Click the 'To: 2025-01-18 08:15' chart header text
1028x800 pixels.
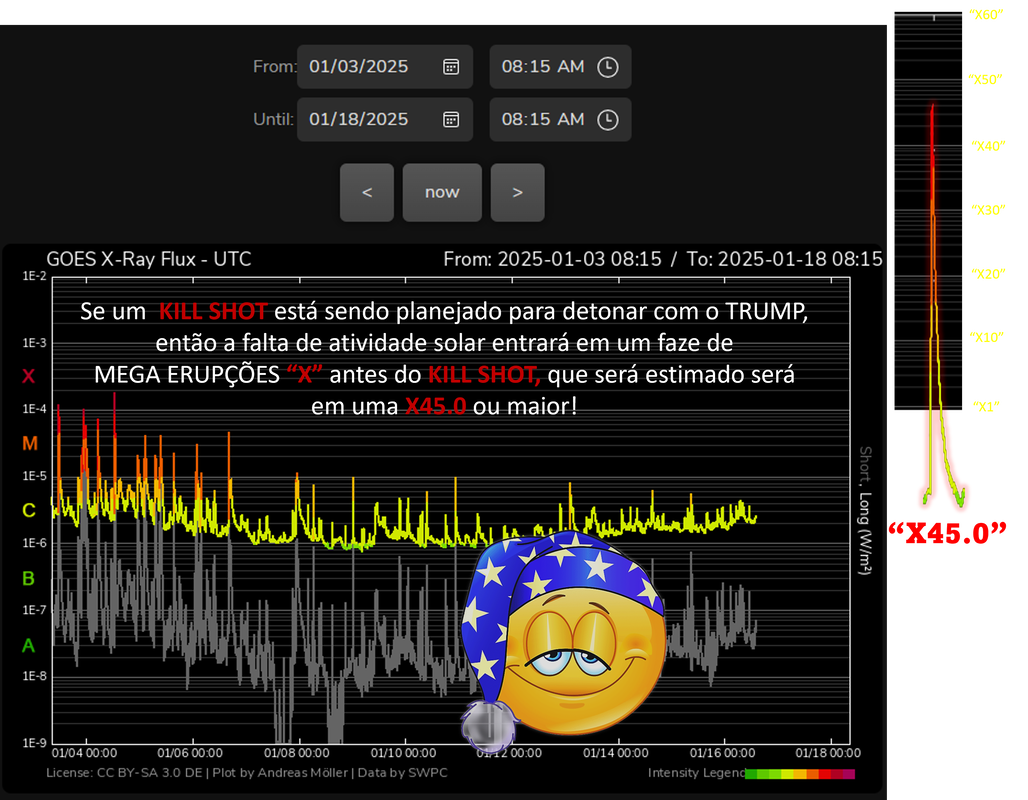pos(785,259)
